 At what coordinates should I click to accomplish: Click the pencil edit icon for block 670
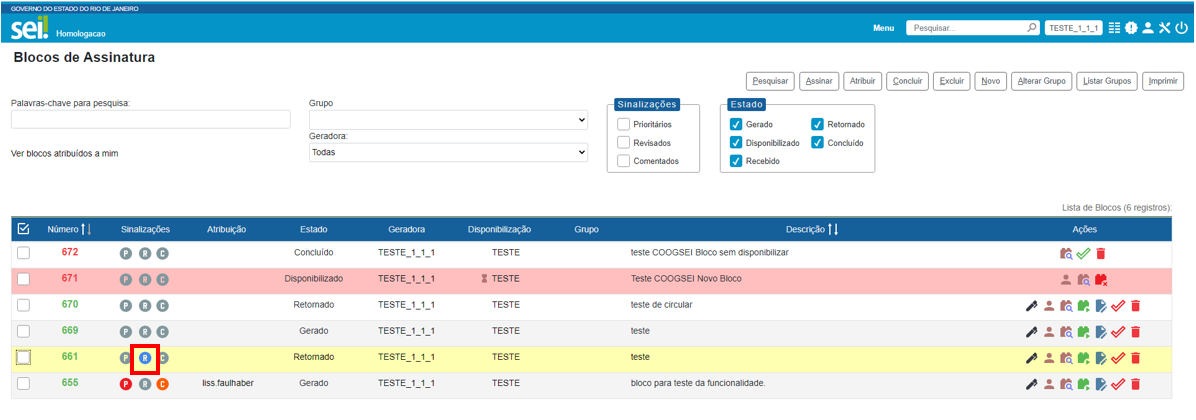click(x=1032, y=306)
